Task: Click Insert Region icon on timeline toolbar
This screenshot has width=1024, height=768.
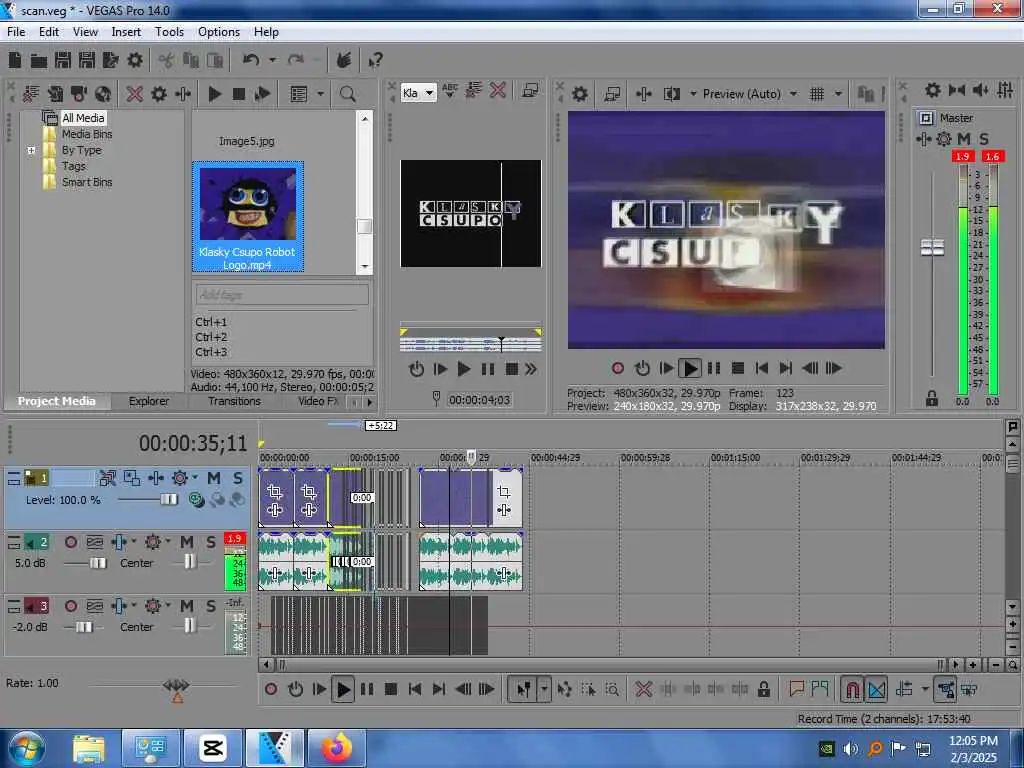Action: point(820,689)
